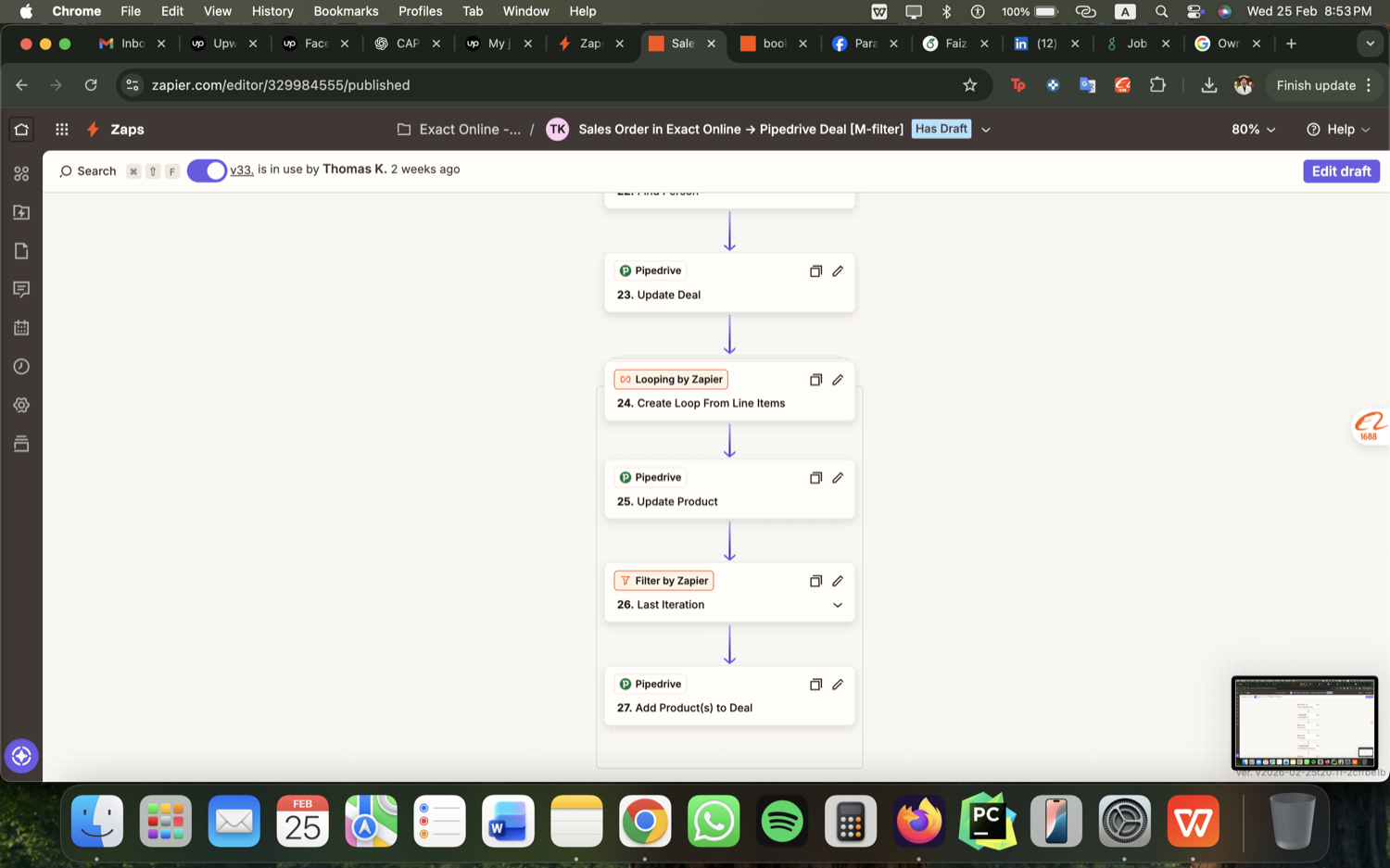Open PyCharm from the Dock
The height and width of the screenshot is (868, 1390).
(988, 822)
